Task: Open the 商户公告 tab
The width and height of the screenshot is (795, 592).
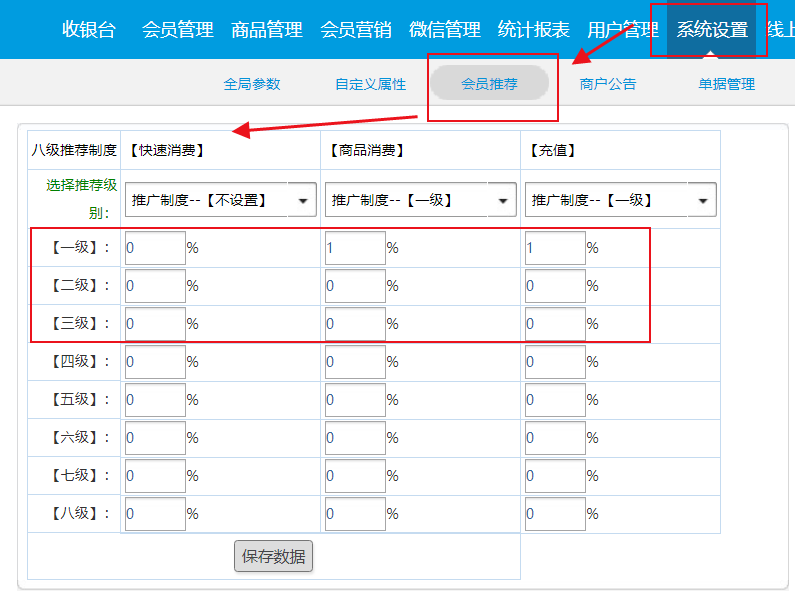Action: (607, 84)
